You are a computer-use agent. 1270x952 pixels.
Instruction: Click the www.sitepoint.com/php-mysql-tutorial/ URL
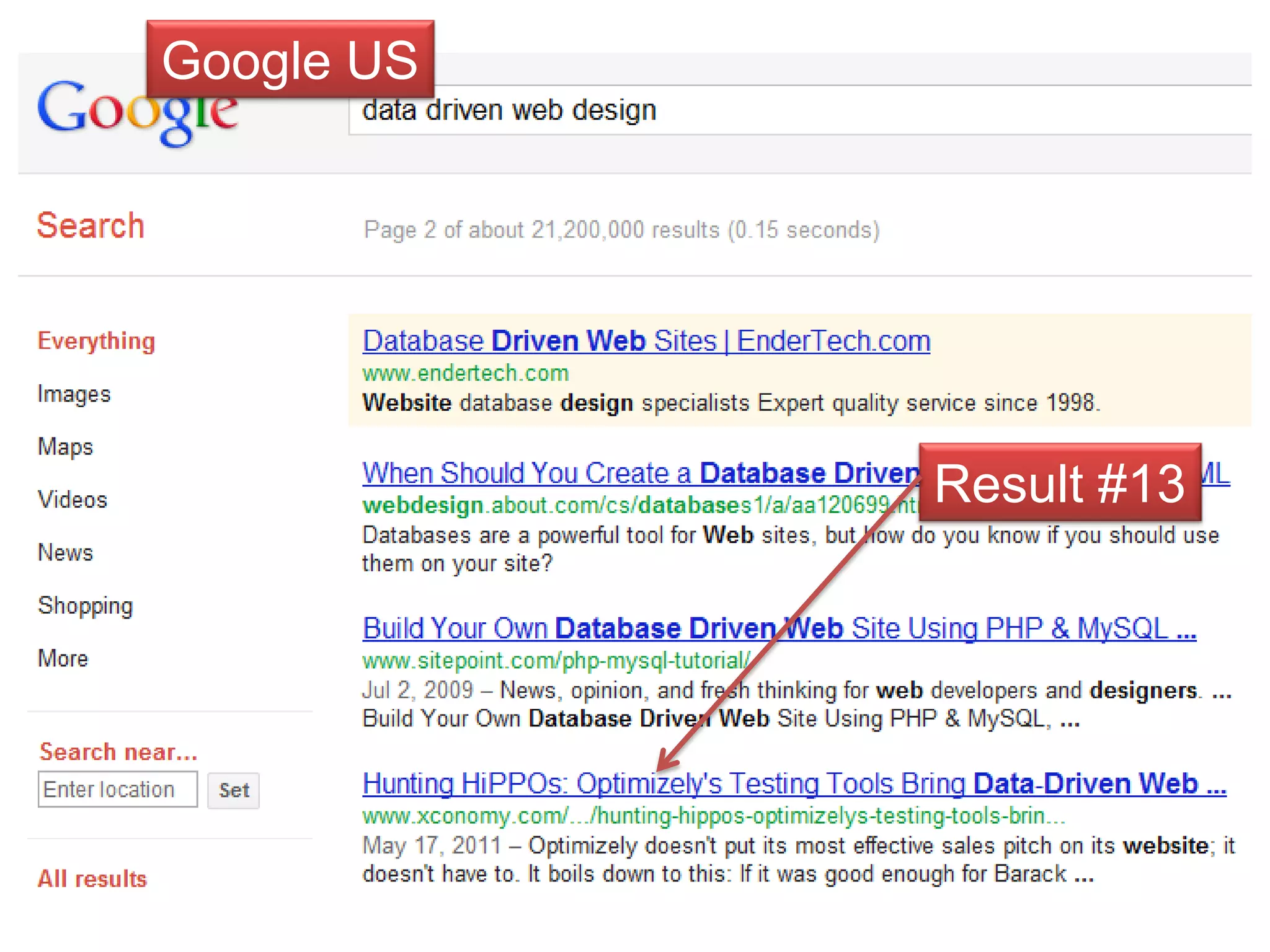pos(556,661)
